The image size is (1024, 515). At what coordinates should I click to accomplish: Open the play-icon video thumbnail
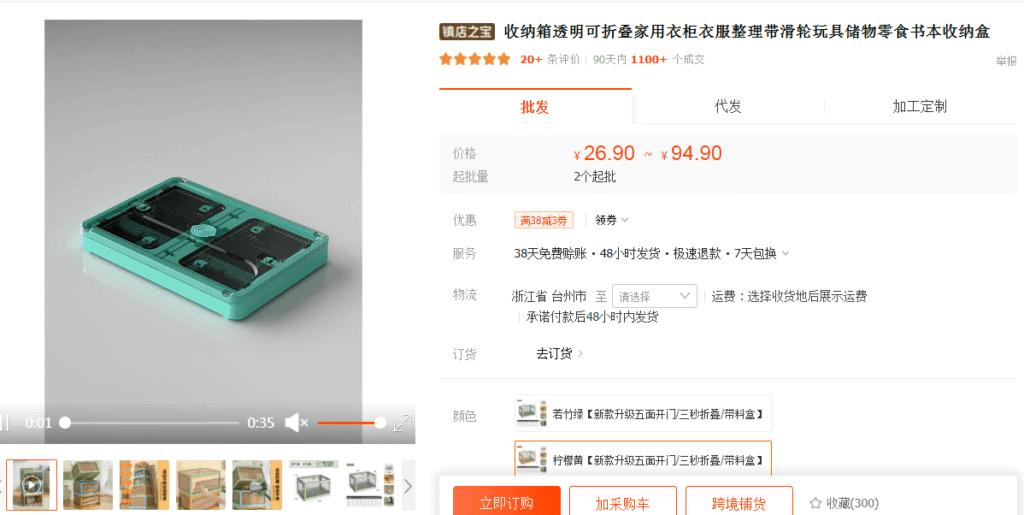pyautogui.click(x=32, y=484)
